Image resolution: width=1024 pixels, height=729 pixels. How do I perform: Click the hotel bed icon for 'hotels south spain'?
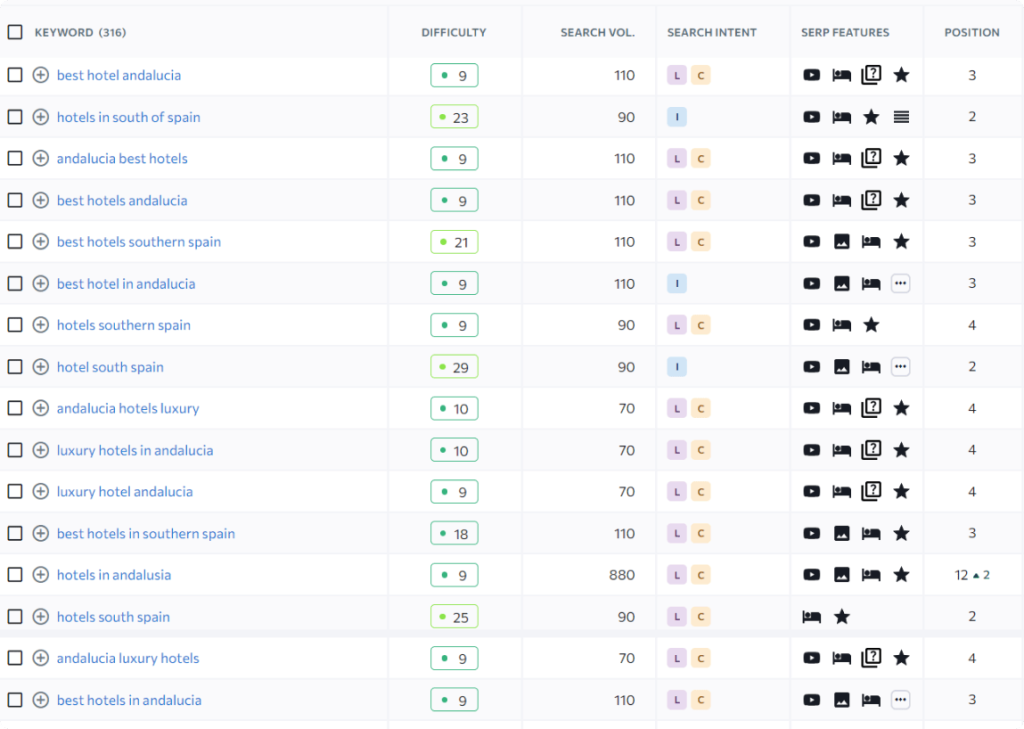(x=812, y=617)
